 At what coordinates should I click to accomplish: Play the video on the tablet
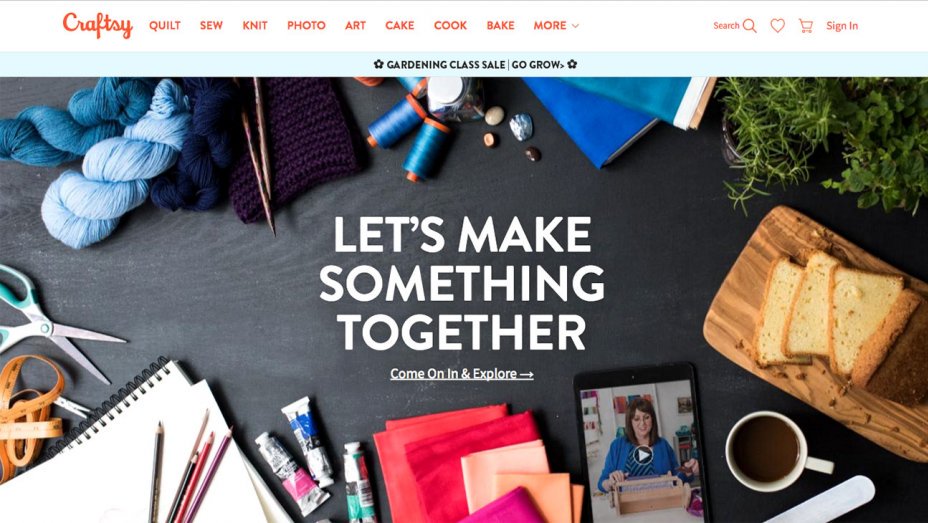click(643, 455)
